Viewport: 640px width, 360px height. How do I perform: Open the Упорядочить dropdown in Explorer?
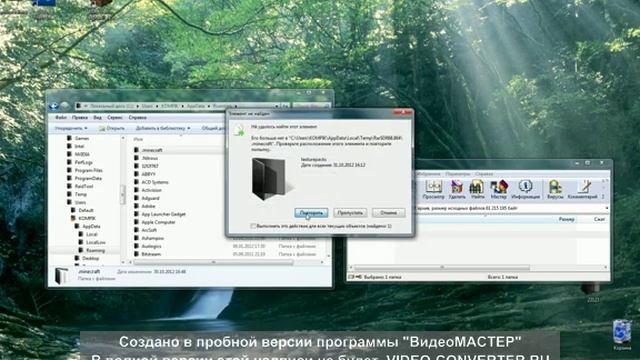coord(71,128)
